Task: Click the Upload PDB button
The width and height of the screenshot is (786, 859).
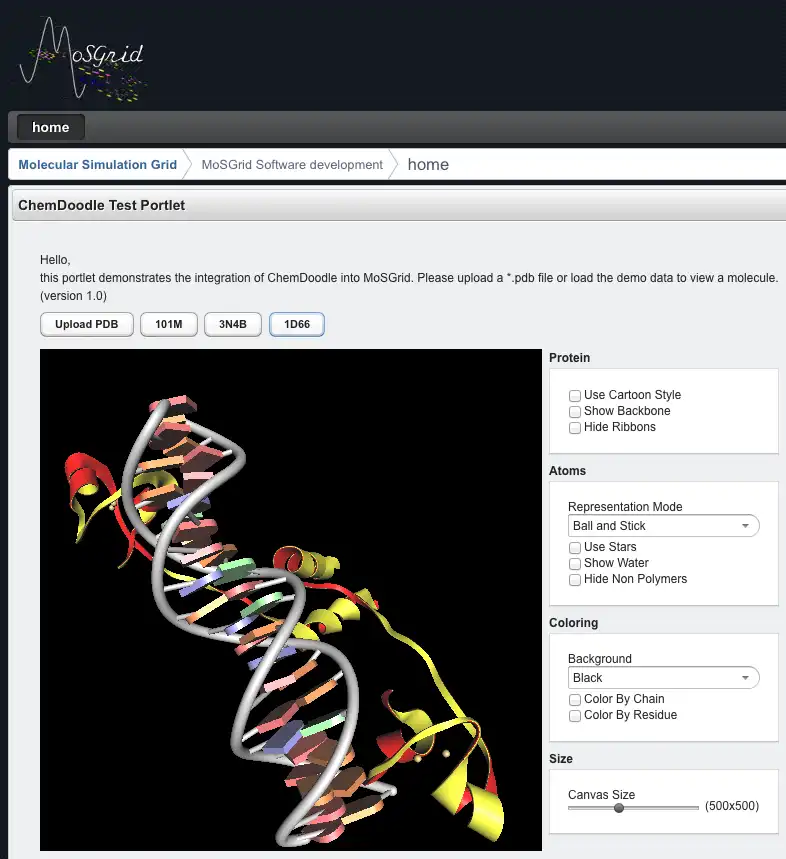Action: click(x=87, y=324)
